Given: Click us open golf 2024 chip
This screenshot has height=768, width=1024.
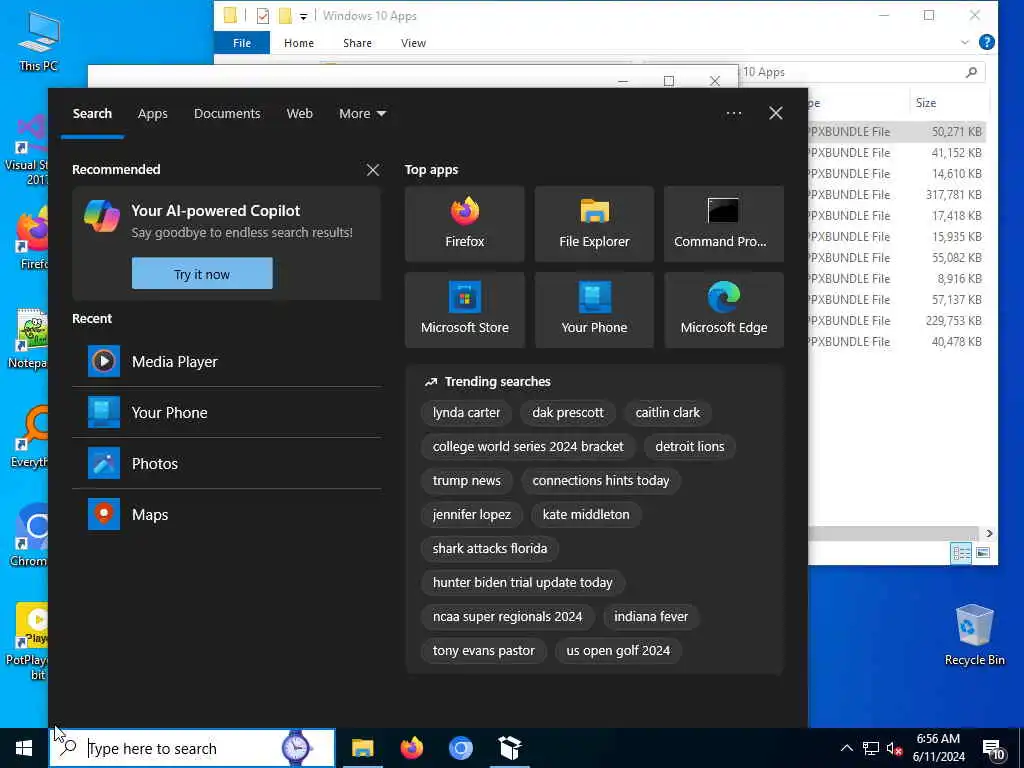Looking at the screenshot, I should point(618,650).
